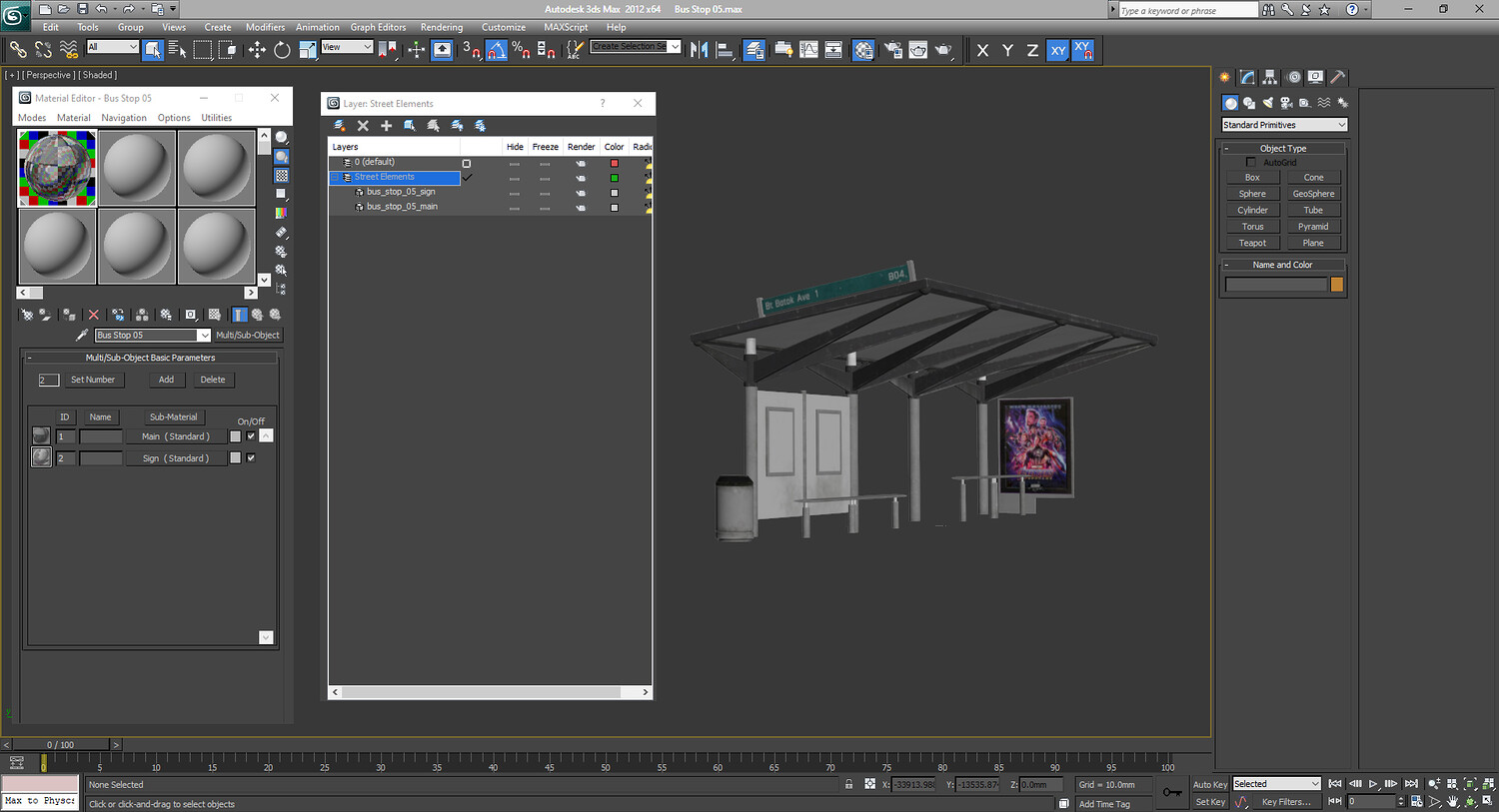Image resolution: width=1499 pixels, height=812 pixels.
Task: Click Reset Map/Mtl red X icon
Action: click(x=94, y=314)
